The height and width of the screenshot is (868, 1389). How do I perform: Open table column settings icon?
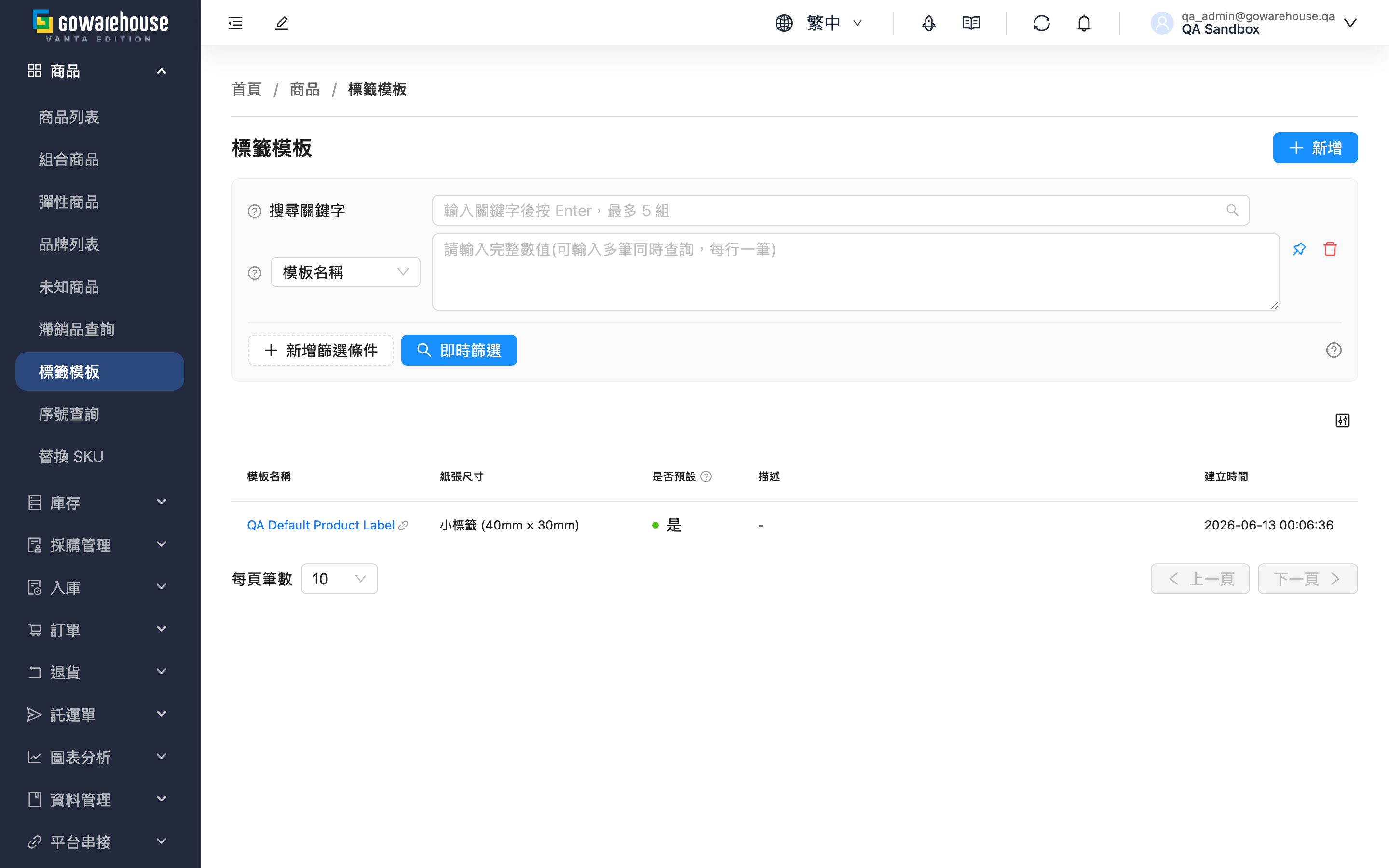pos(1343,421)
